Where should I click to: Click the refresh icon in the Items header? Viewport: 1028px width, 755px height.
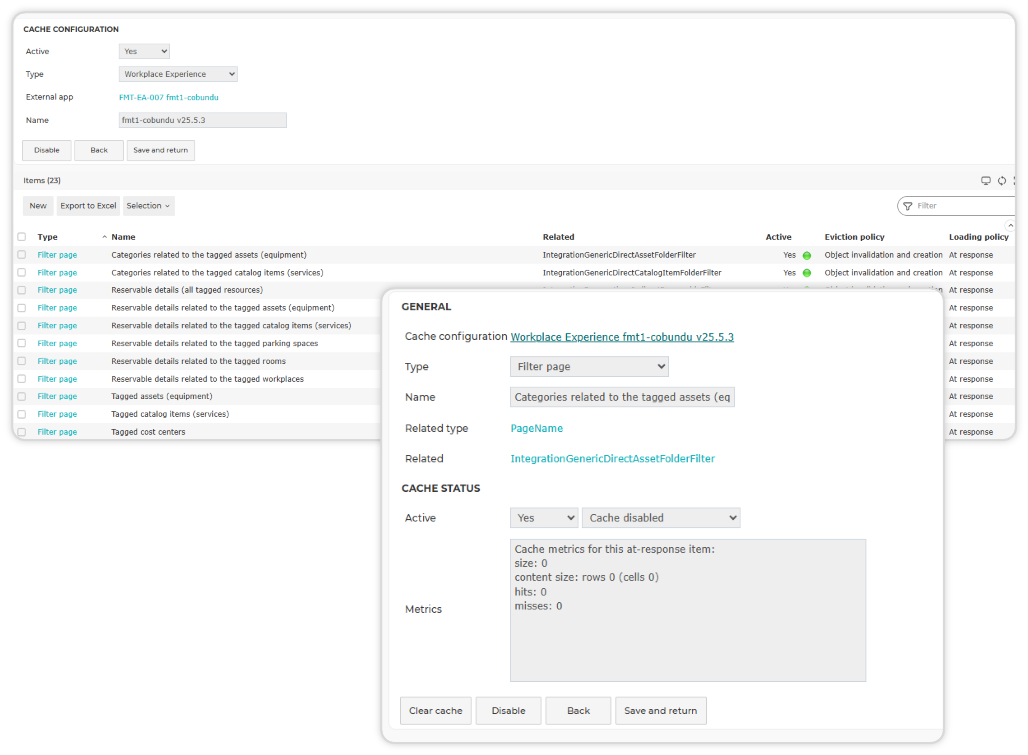(x=1002, y=181)
